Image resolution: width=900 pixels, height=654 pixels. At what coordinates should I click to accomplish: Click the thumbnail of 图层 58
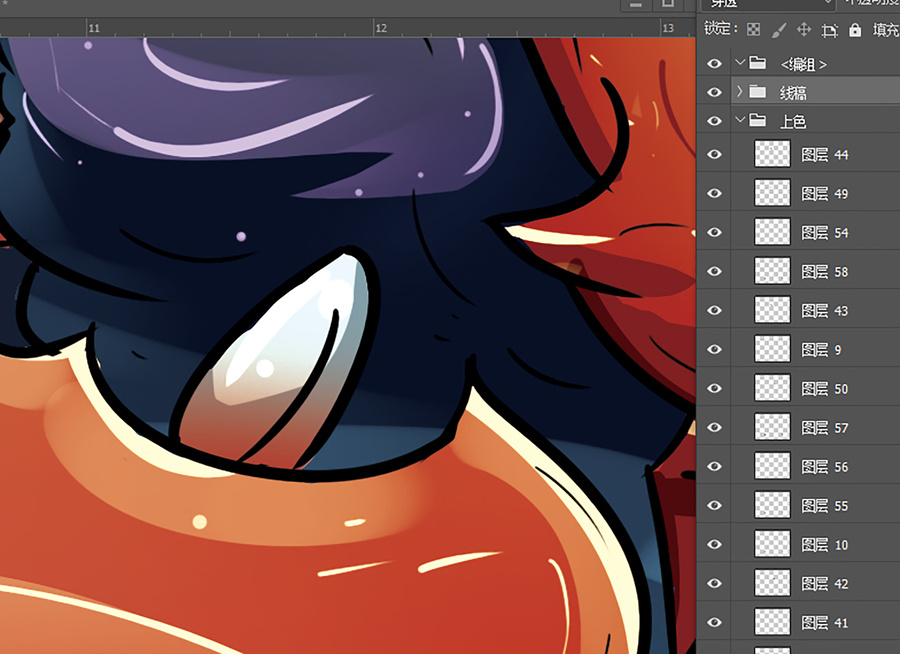[x=772, y=271]
